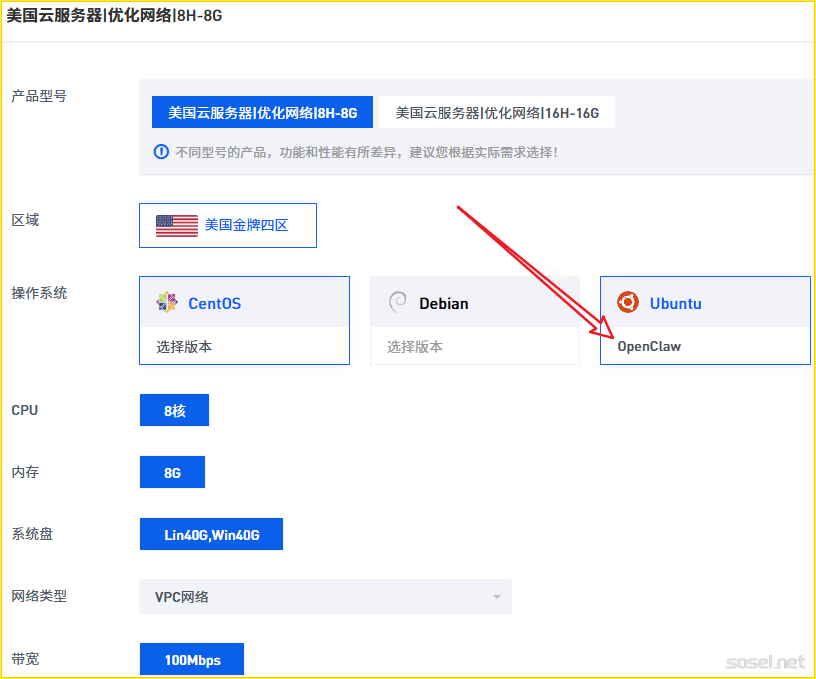Click the Ubuntu operating system label

tap(675, 303)
